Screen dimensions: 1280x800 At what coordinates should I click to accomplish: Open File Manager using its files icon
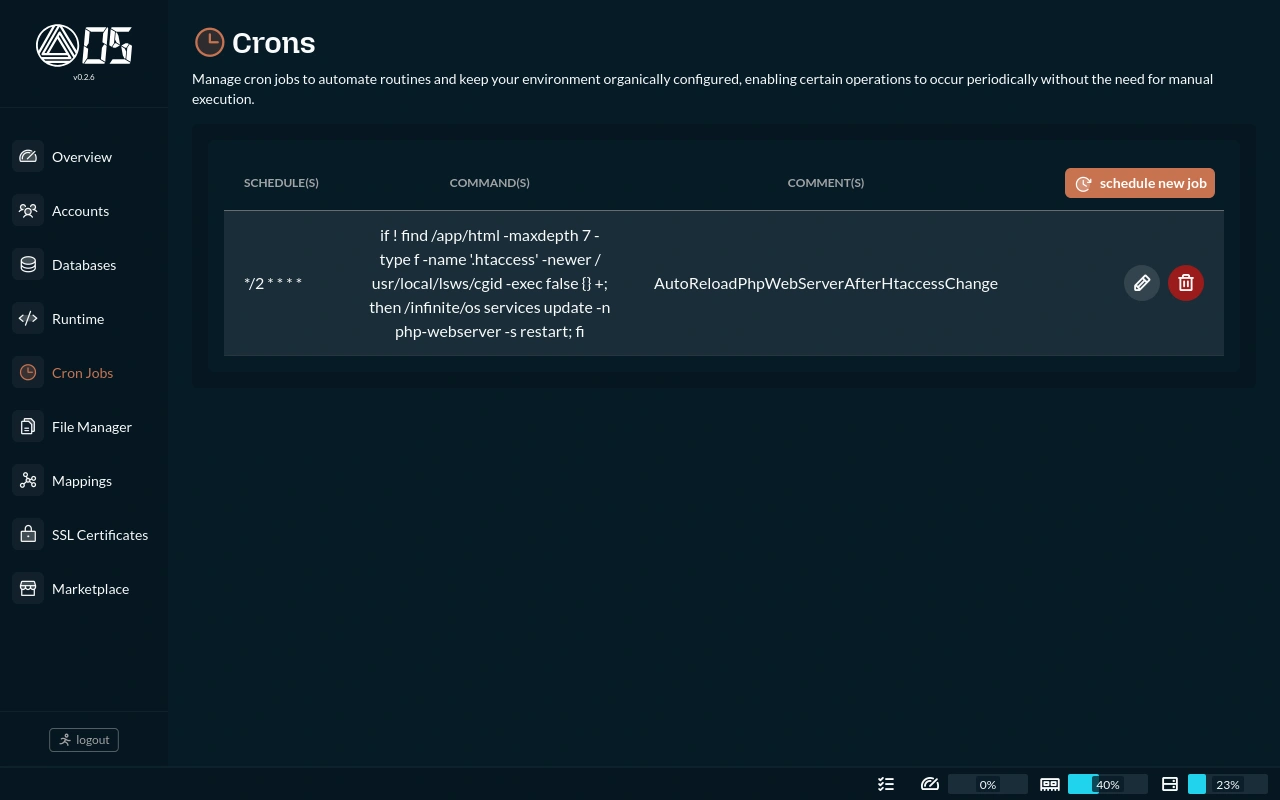28,427
